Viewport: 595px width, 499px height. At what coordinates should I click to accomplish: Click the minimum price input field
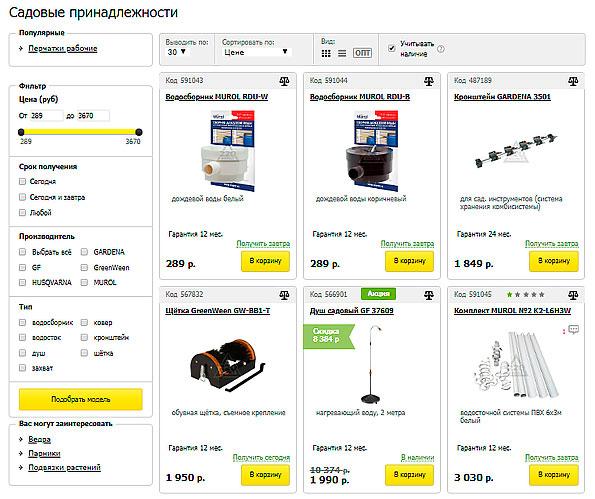coord(46,116)
